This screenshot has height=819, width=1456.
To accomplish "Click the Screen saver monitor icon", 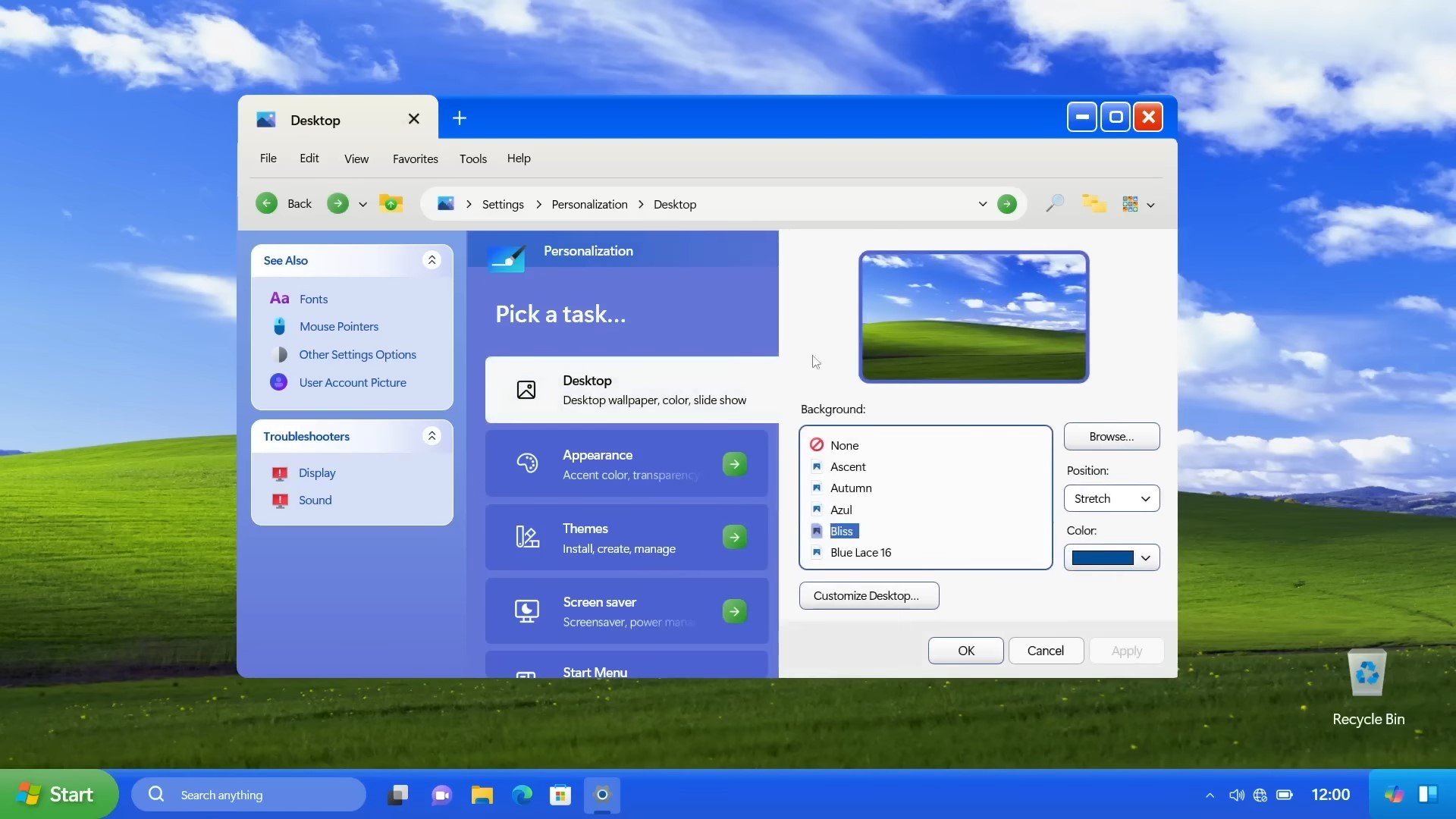I will click(526, 610).
